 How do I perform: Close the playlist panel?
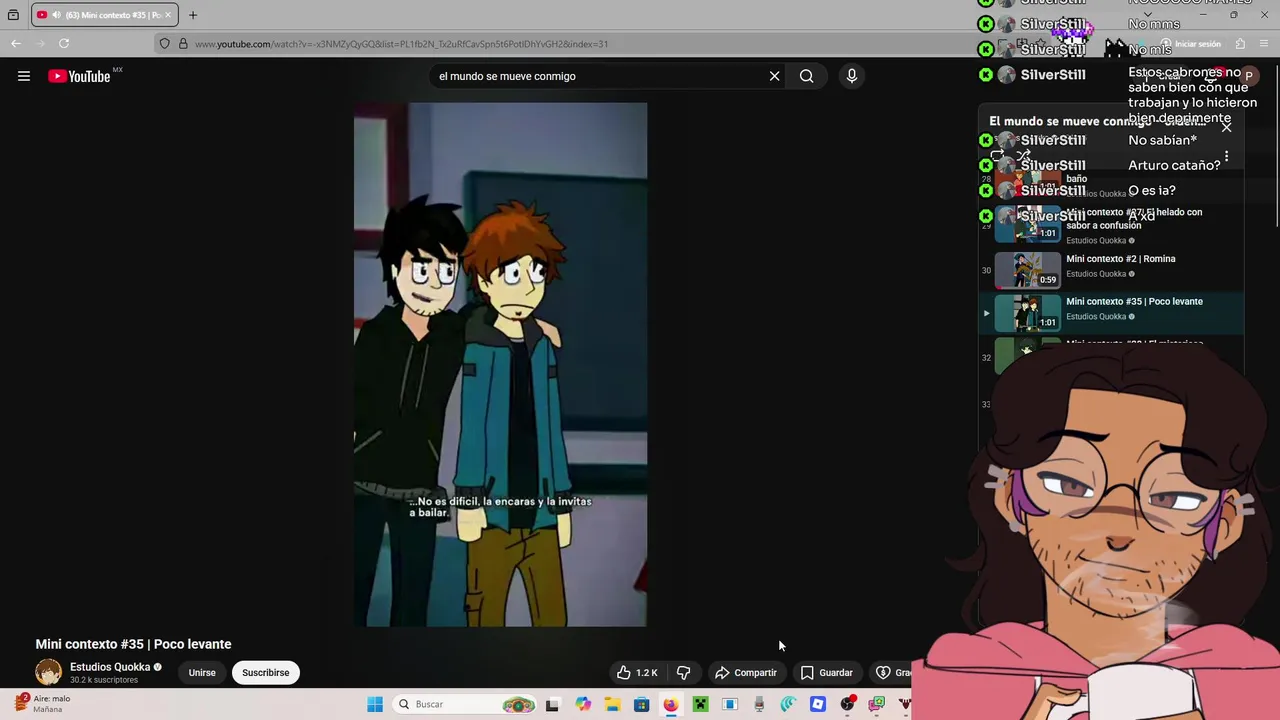[x=1226, y=127]
